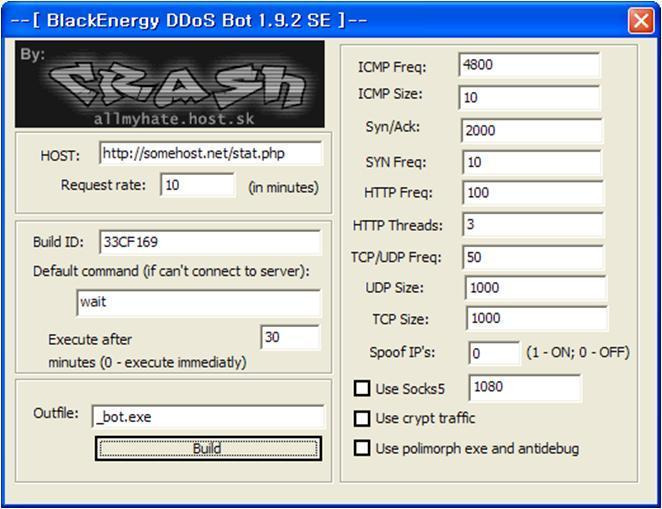
Task: Click the Spoof IP's field
Action: [x=494, y=353]
